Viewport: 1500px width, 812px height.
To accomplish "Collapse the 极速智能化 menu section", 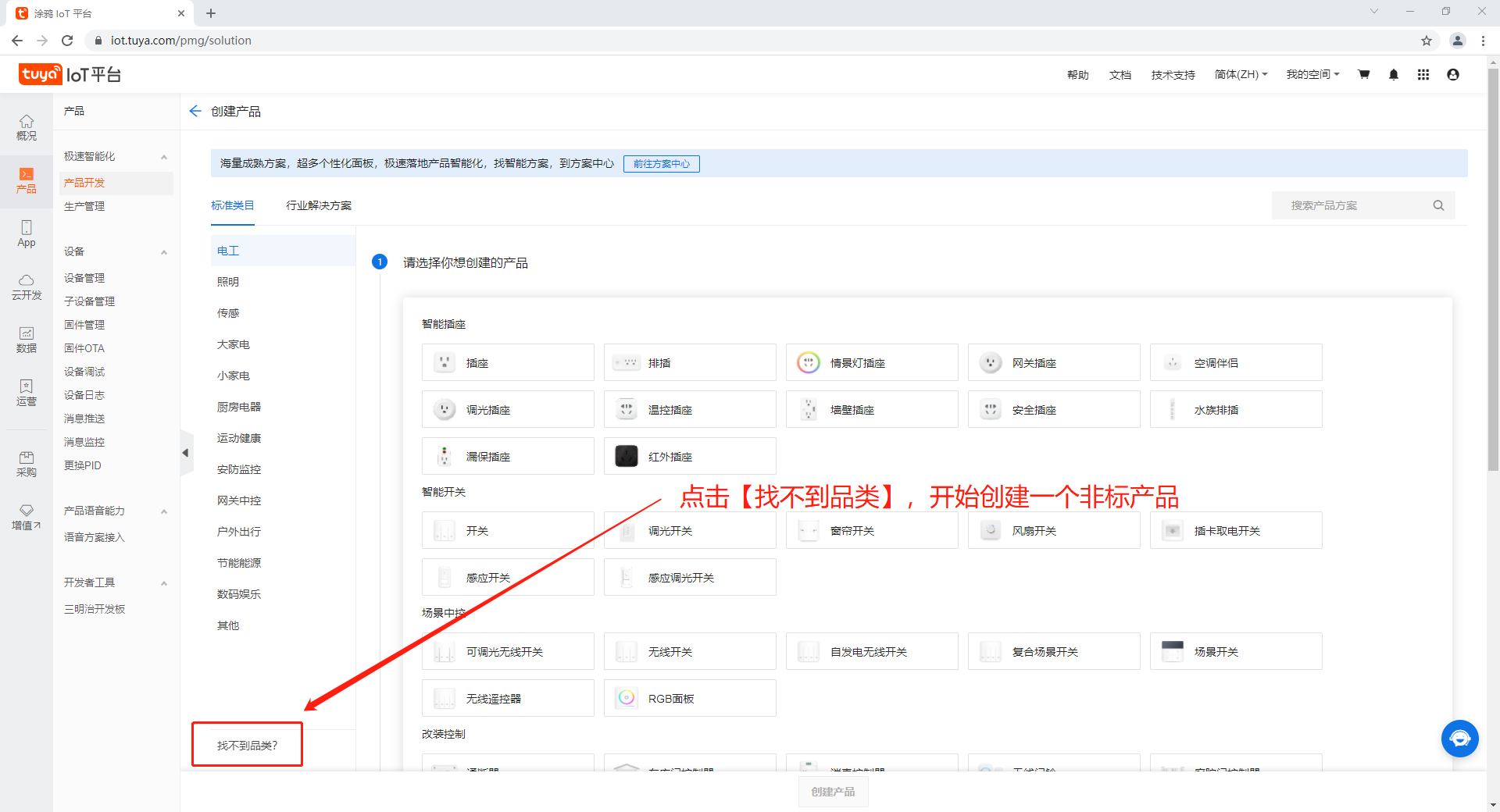I will 164,157.
